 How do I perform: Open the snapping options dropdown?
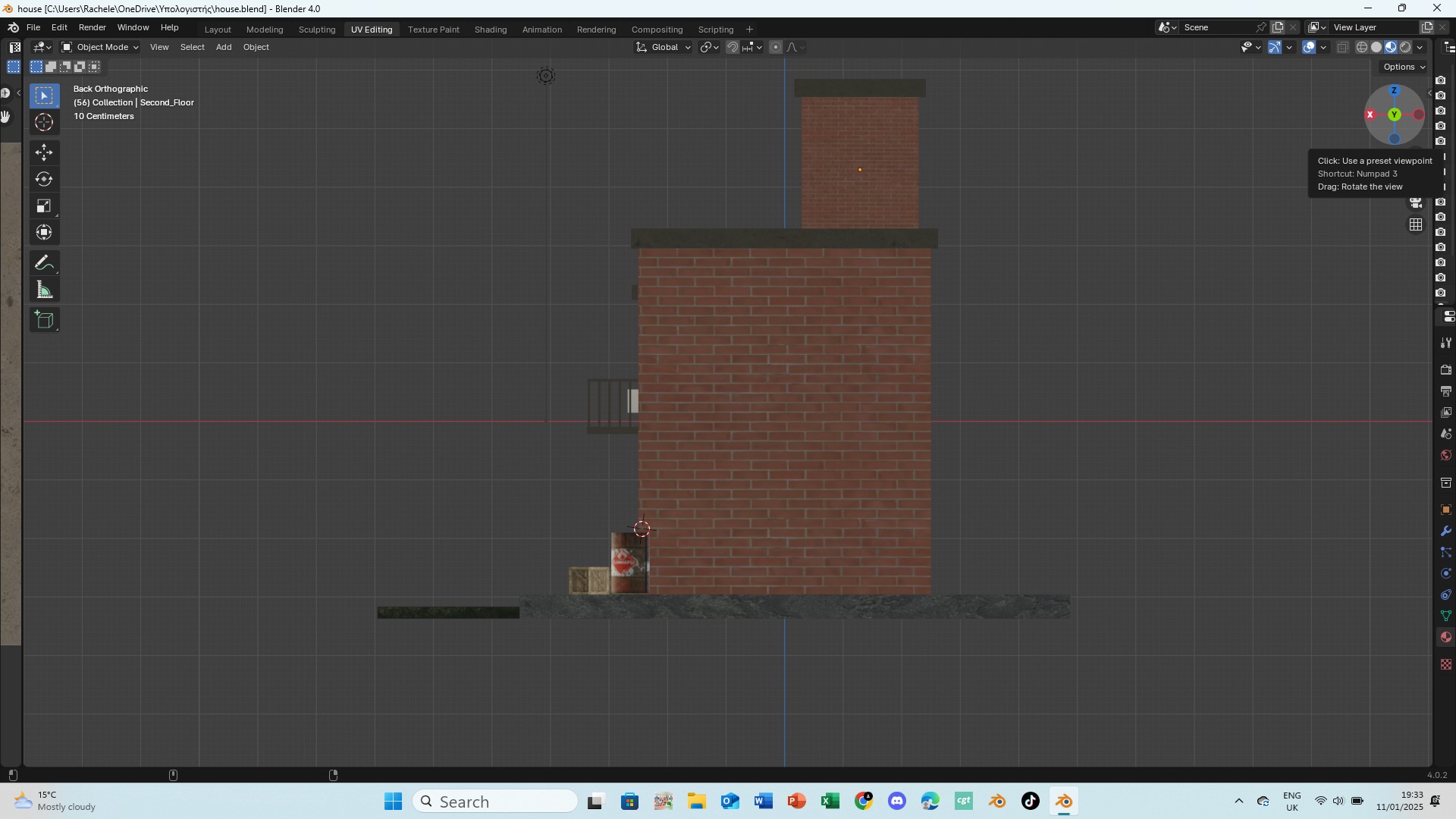click(752, 47)
